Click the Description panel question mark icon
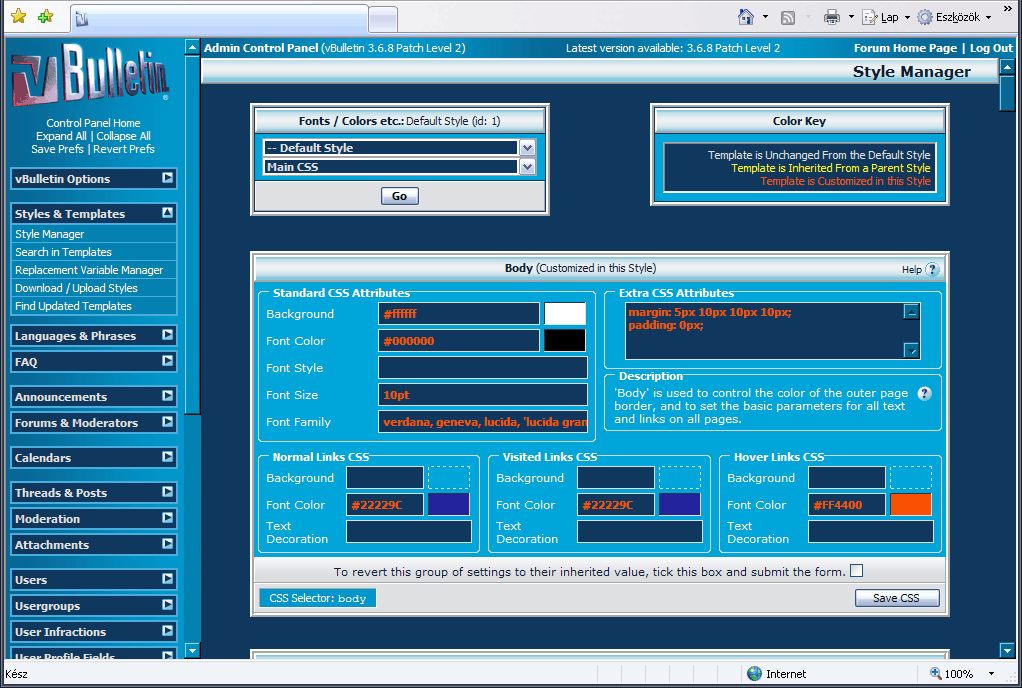 coord(924,393)
